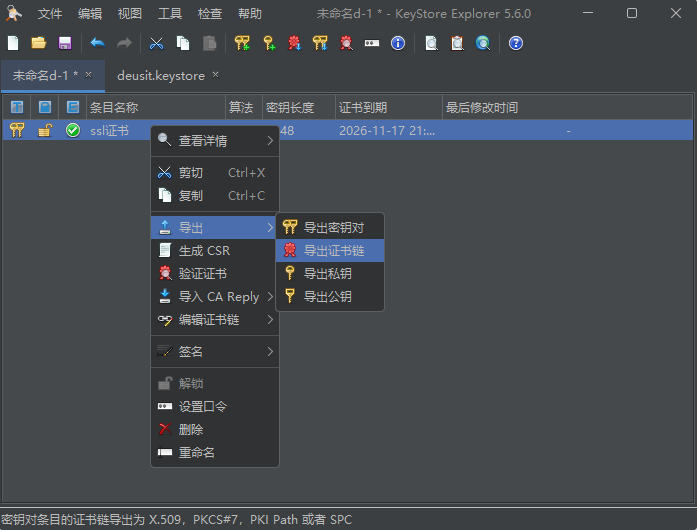
Task: Open a keystore with the folder icon
Action: pos(39,43)
